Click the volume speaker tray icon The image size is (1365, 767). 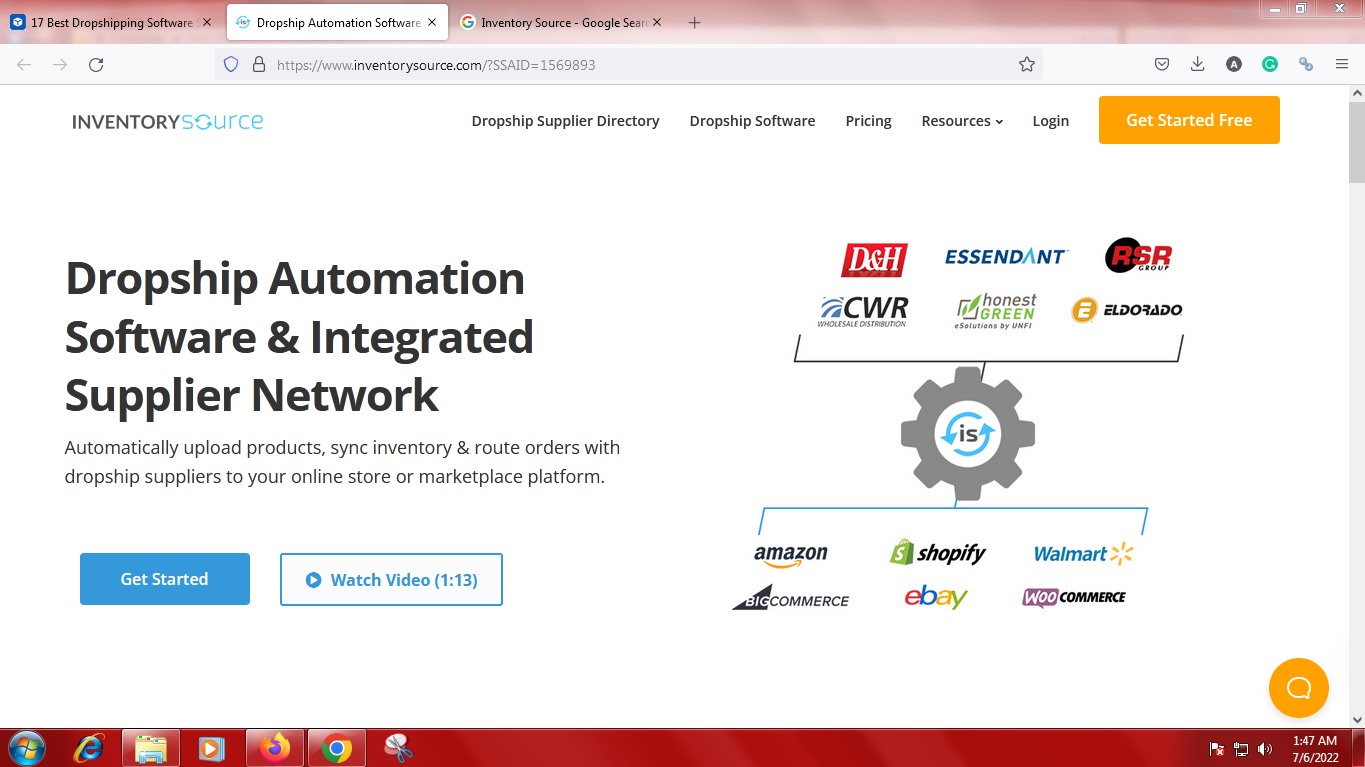point(1265,748)
